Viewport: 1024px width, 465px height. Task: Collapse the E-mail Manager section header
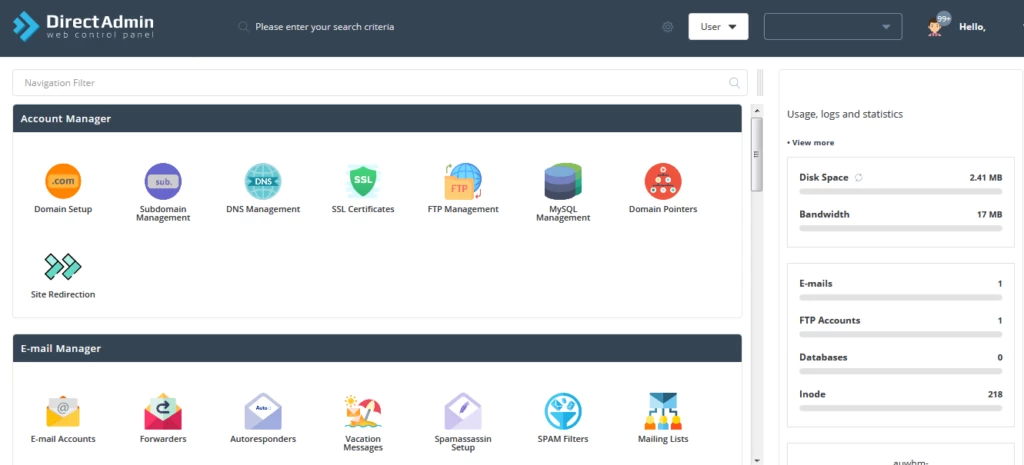click(x=377, y=349)
